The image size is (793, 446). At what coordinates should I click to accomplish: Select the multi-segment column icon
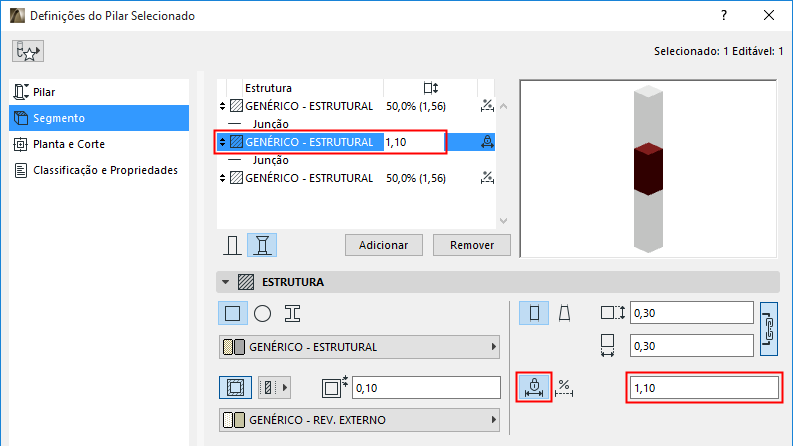[x=263, y=245]
